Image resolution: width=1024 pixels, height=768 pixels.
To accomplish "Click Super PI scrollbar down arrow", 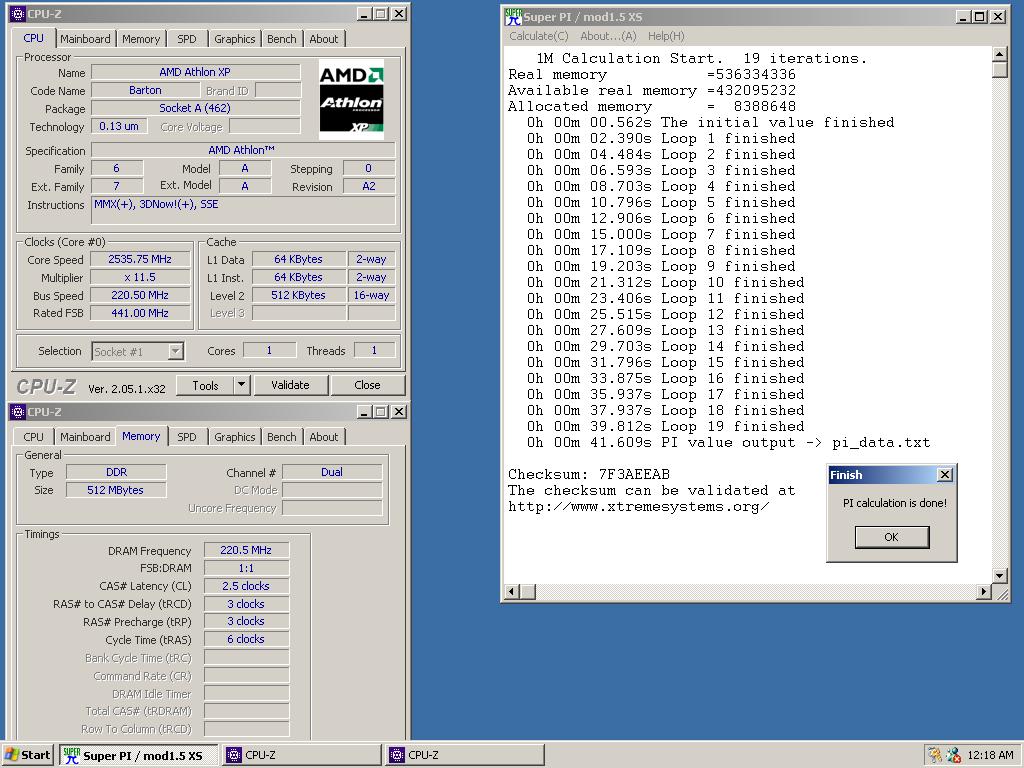I will tap(999, 576).
